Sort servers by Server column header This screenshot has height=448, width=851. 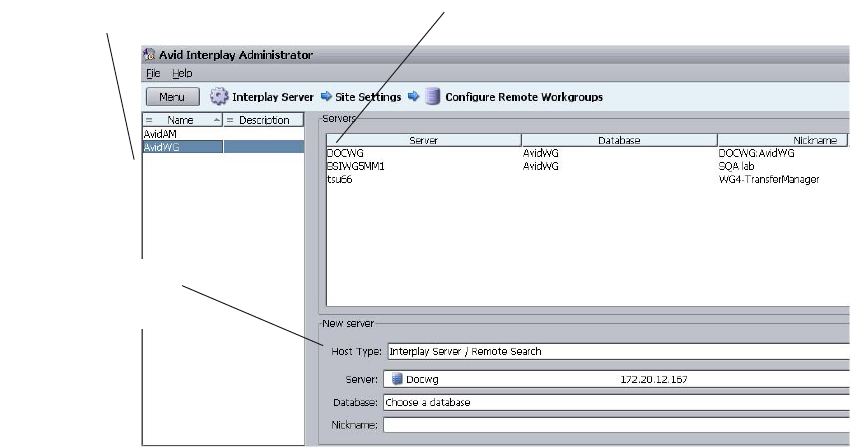pos(423,140)
